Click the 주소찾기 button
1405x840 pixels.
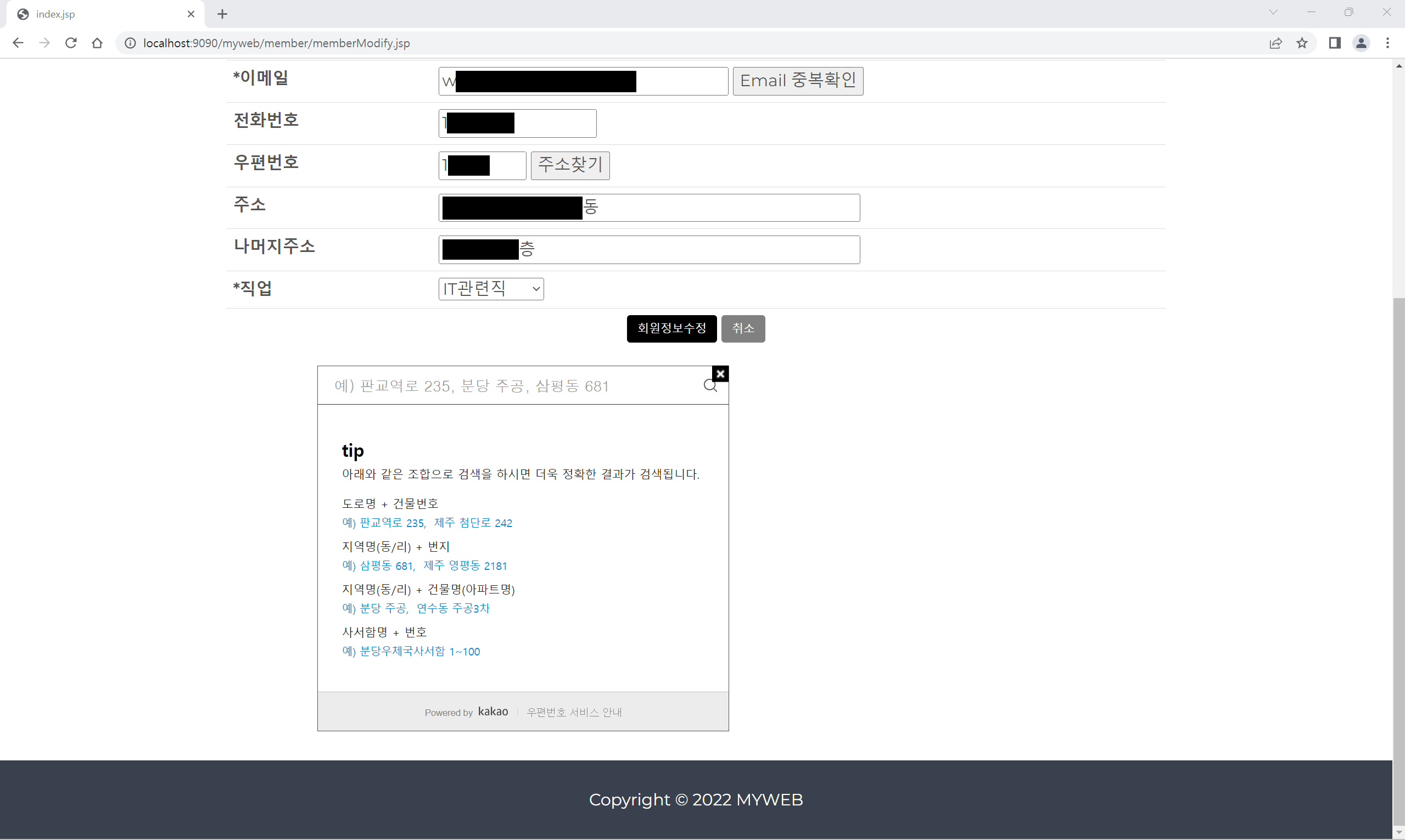[x=570, y=165]
